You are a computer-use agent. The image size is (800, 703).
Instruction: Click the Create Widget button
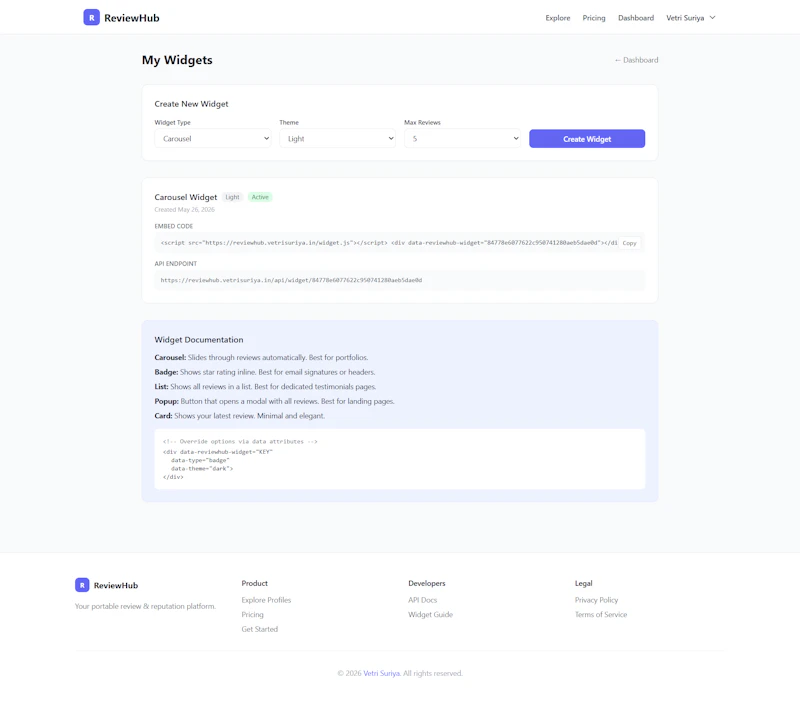tap(587, 139)
